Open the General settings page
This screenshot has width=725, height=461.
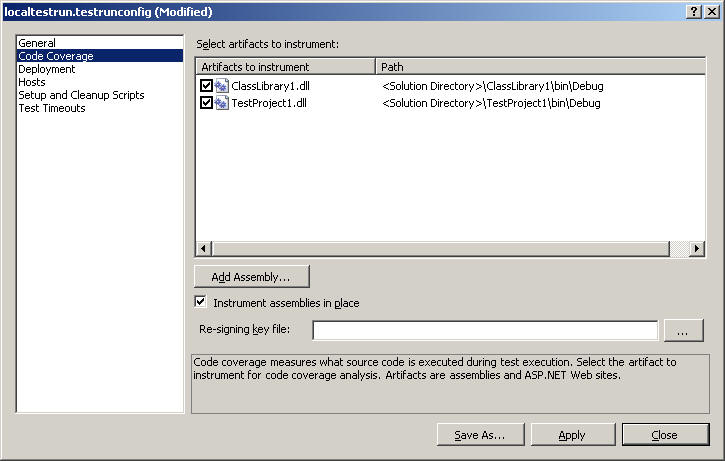37,43
